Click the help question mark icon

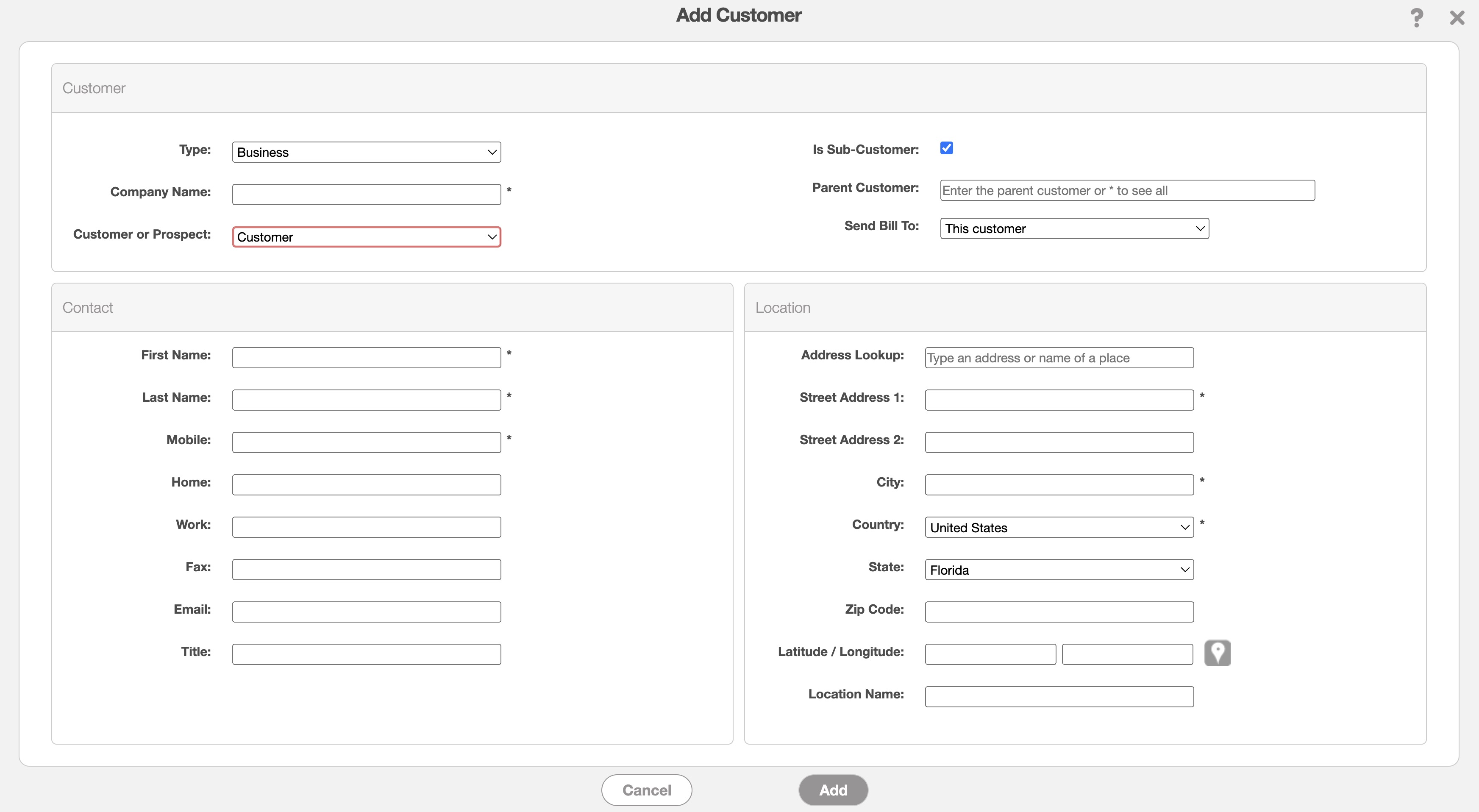click(x=1416, y=18)
